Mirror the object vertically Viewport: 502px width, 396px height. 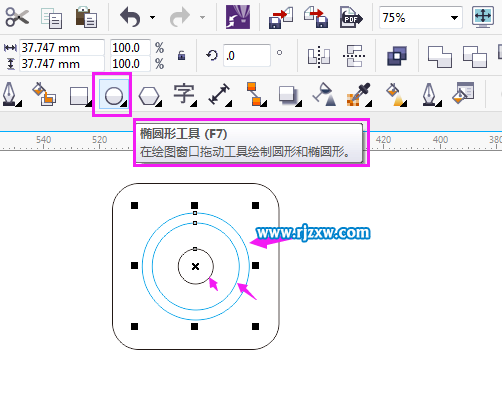pos(354,56)
